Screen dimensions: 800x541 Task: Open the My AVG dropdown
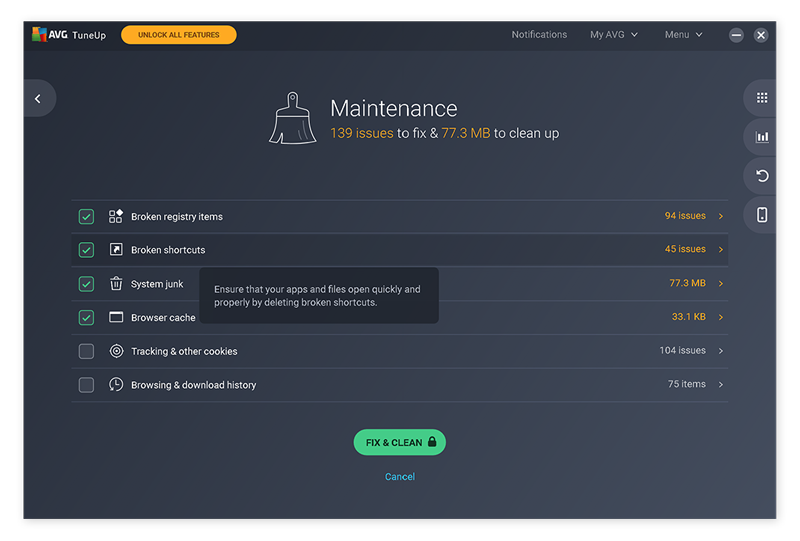click(613, 35)
